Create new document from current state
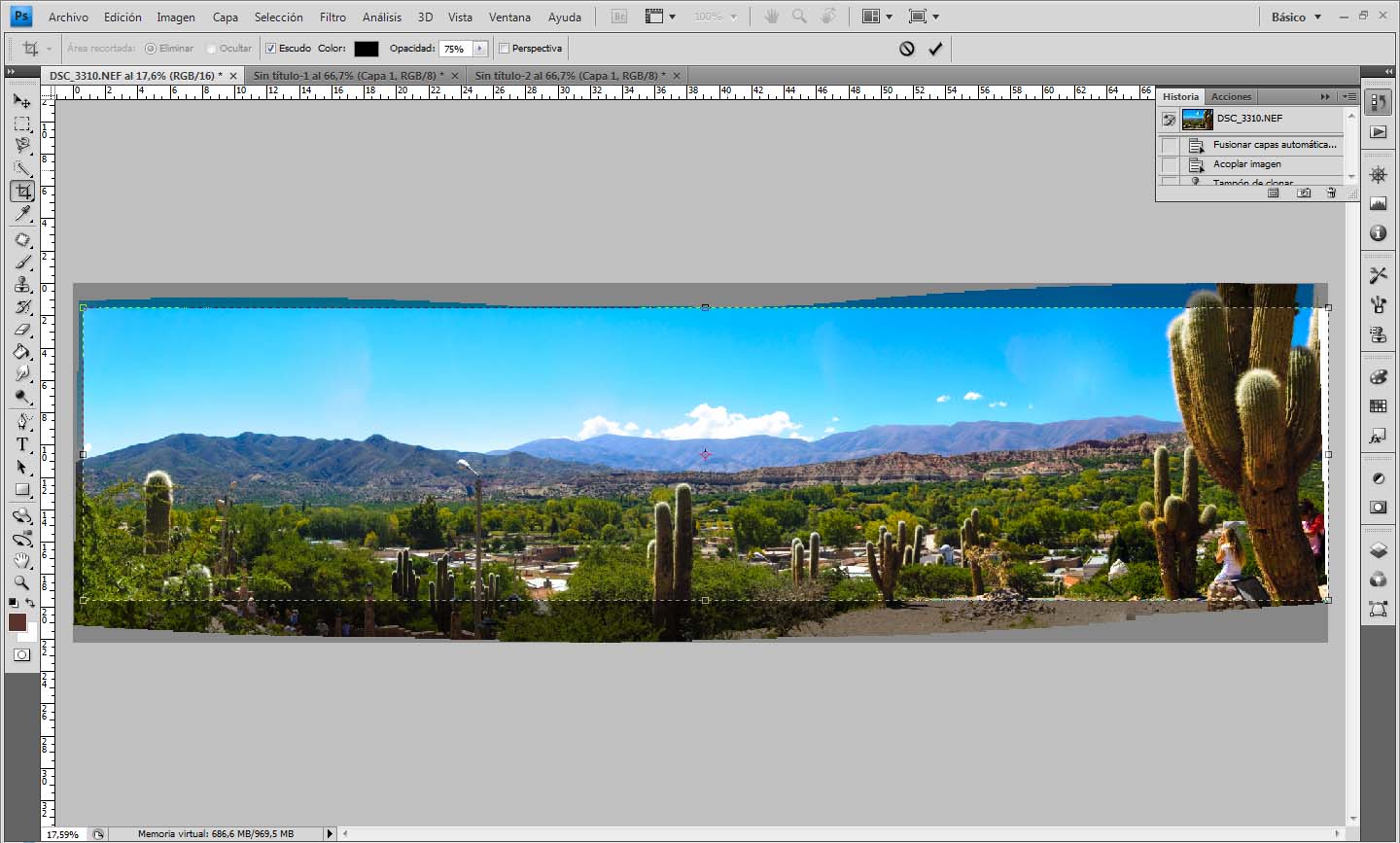Viewport: 1400px width, 843px height. (x=1274, y=193)
